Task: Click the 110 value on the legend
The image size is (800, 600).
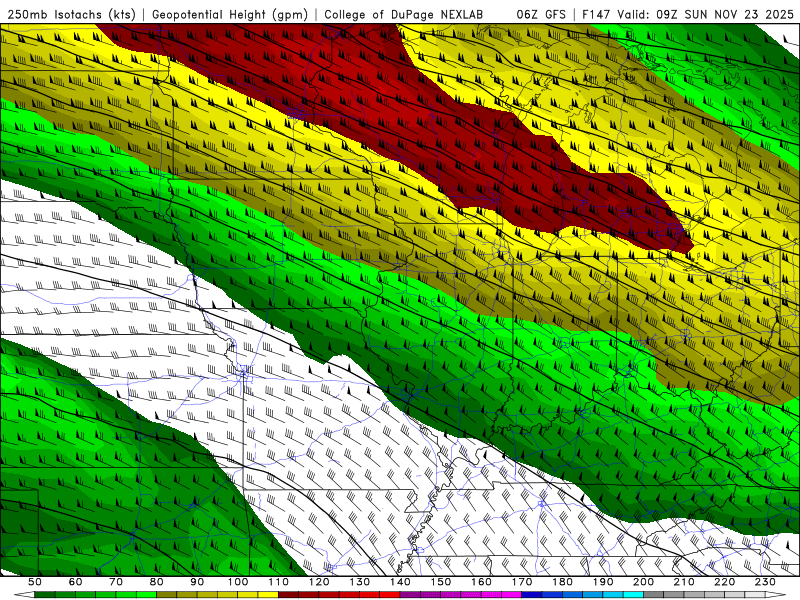Action: pyautogui.click(x=278, y=582)
